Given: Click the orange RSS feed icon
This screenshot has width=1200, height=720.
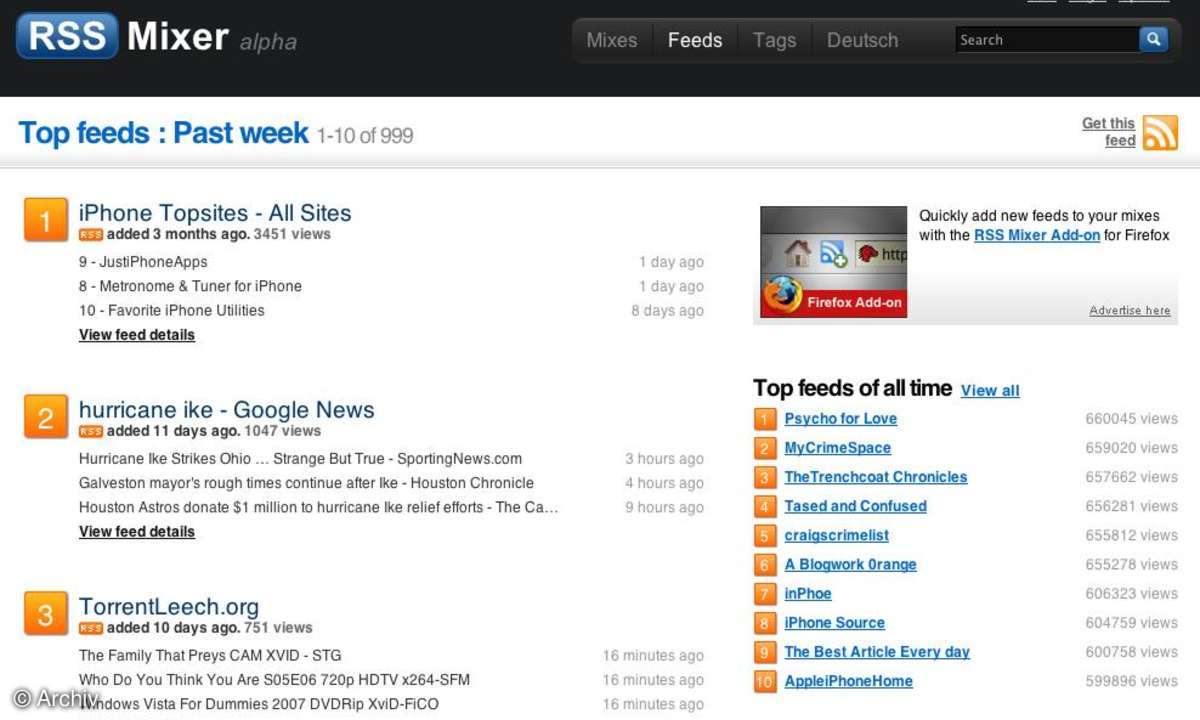Looking at the screenshot, I should [x=1160, y=132].
